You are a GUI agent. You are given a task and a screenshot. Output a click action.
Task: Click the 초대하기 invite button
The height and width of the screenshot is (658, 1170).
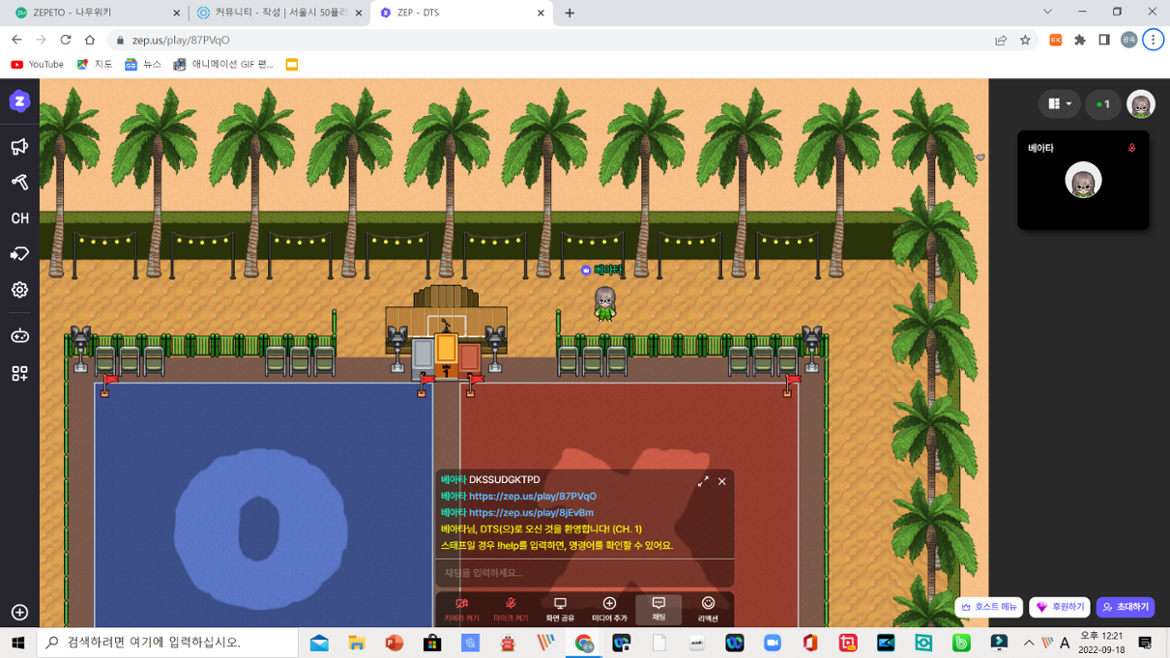pos(1125,607)
